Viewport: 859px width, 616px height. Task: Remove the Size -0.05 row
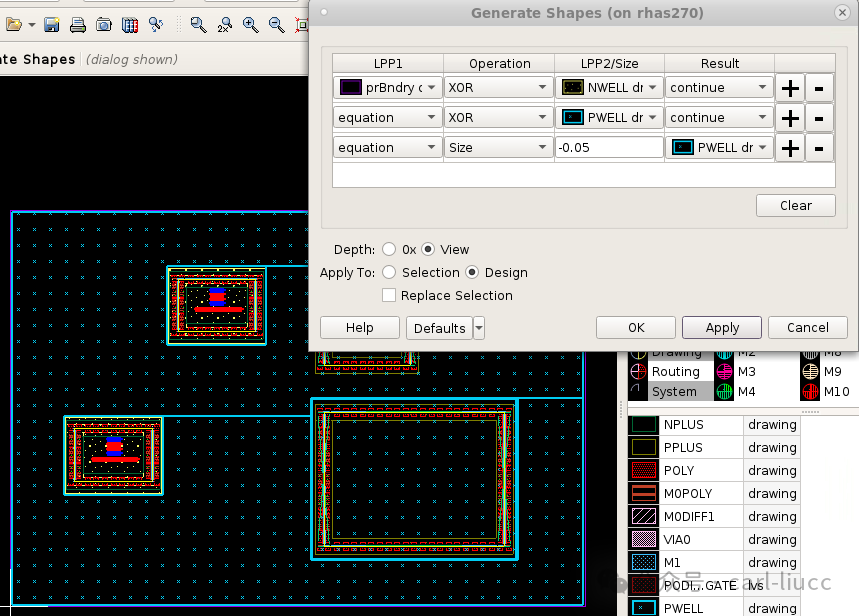[x=819, y=148]
